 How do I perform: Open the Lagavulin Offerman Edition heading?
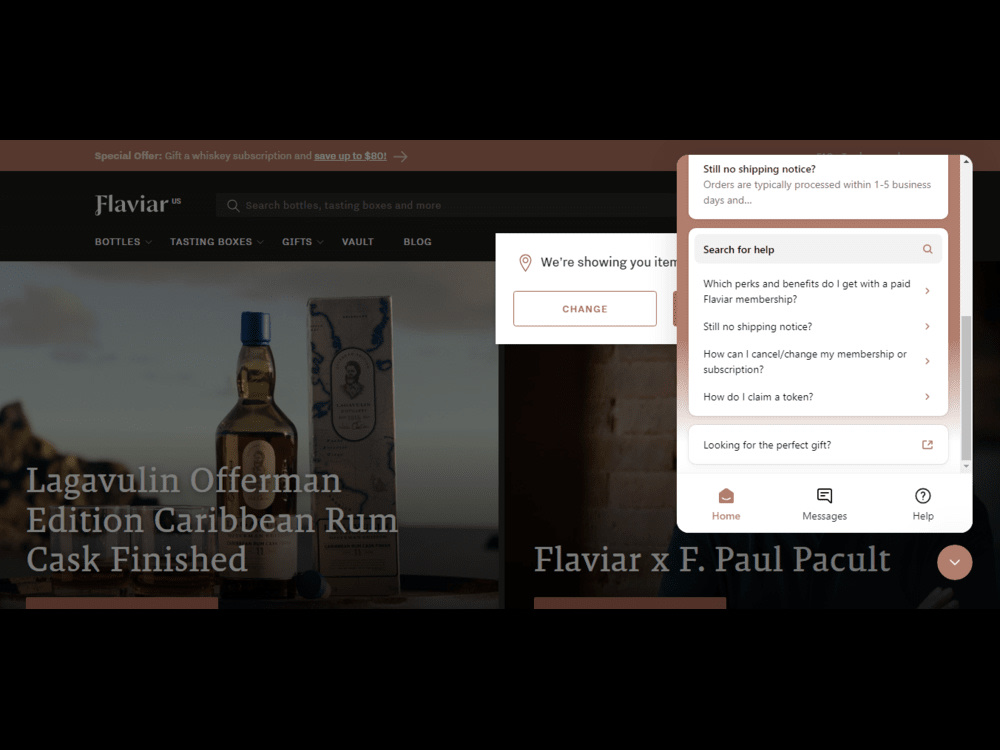(x=212, y=520)
